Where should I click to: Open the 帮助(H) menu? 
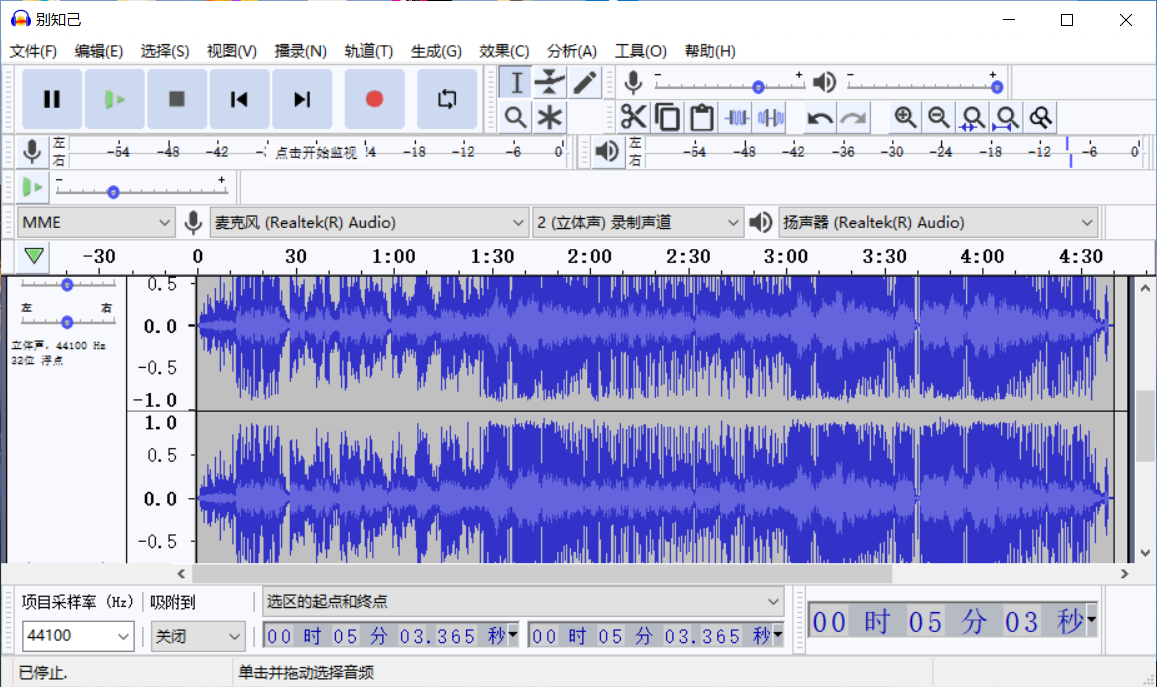coord(710,51)
